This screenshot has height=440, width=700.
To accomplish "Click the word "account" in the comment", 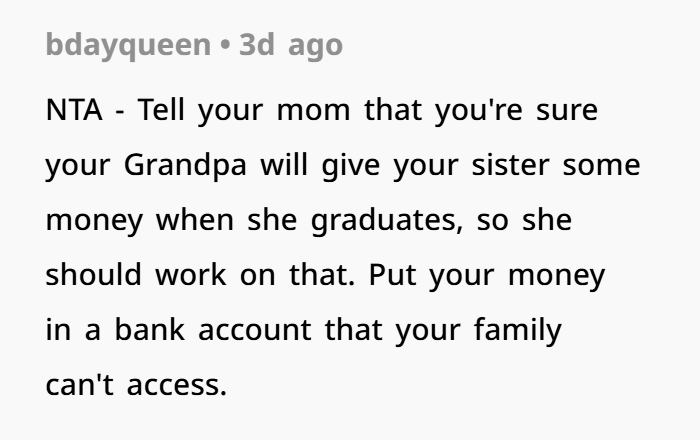I will click(254, 330).
